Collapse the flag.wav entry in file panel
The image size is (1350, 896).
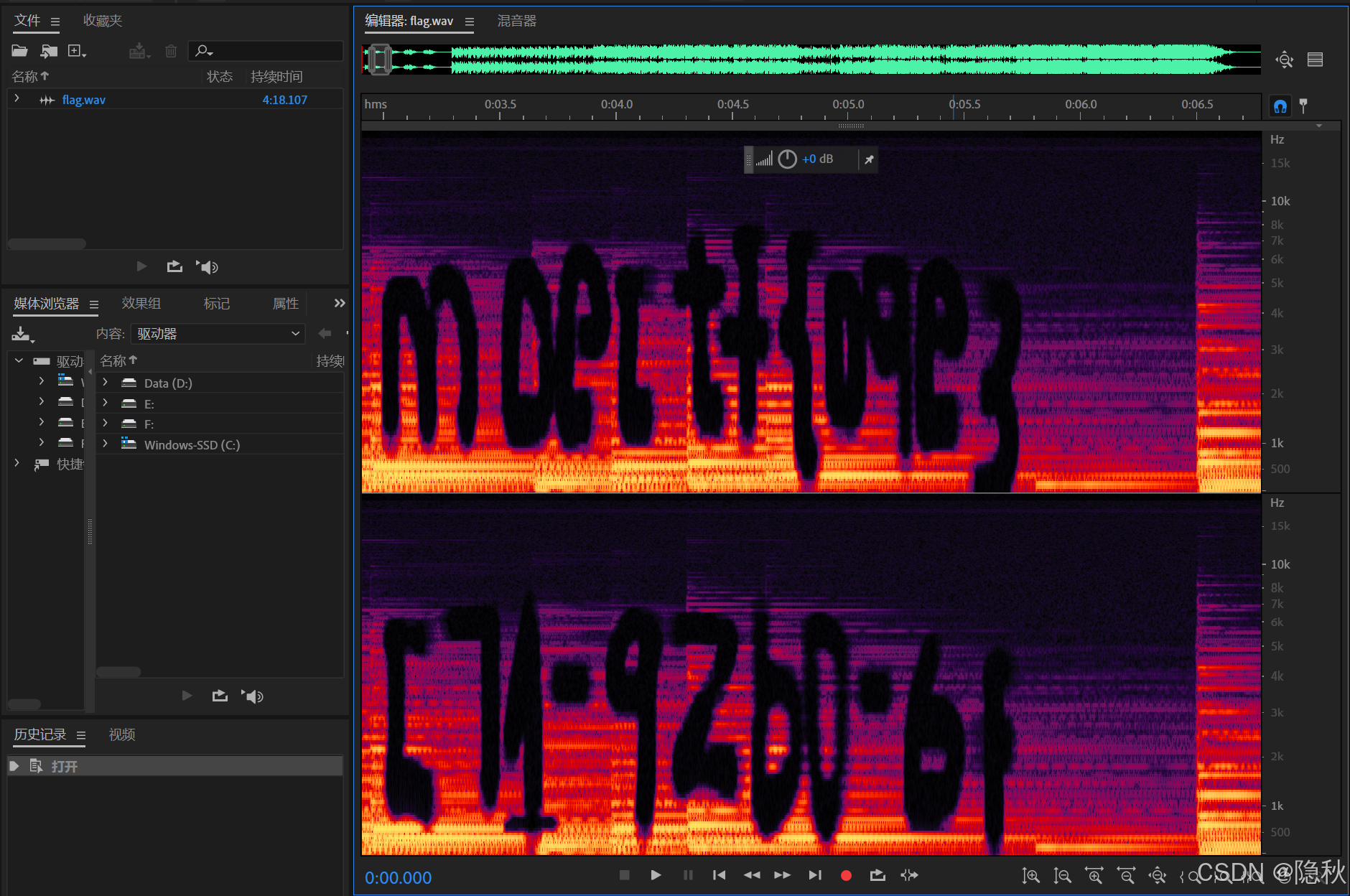(16, 99)
